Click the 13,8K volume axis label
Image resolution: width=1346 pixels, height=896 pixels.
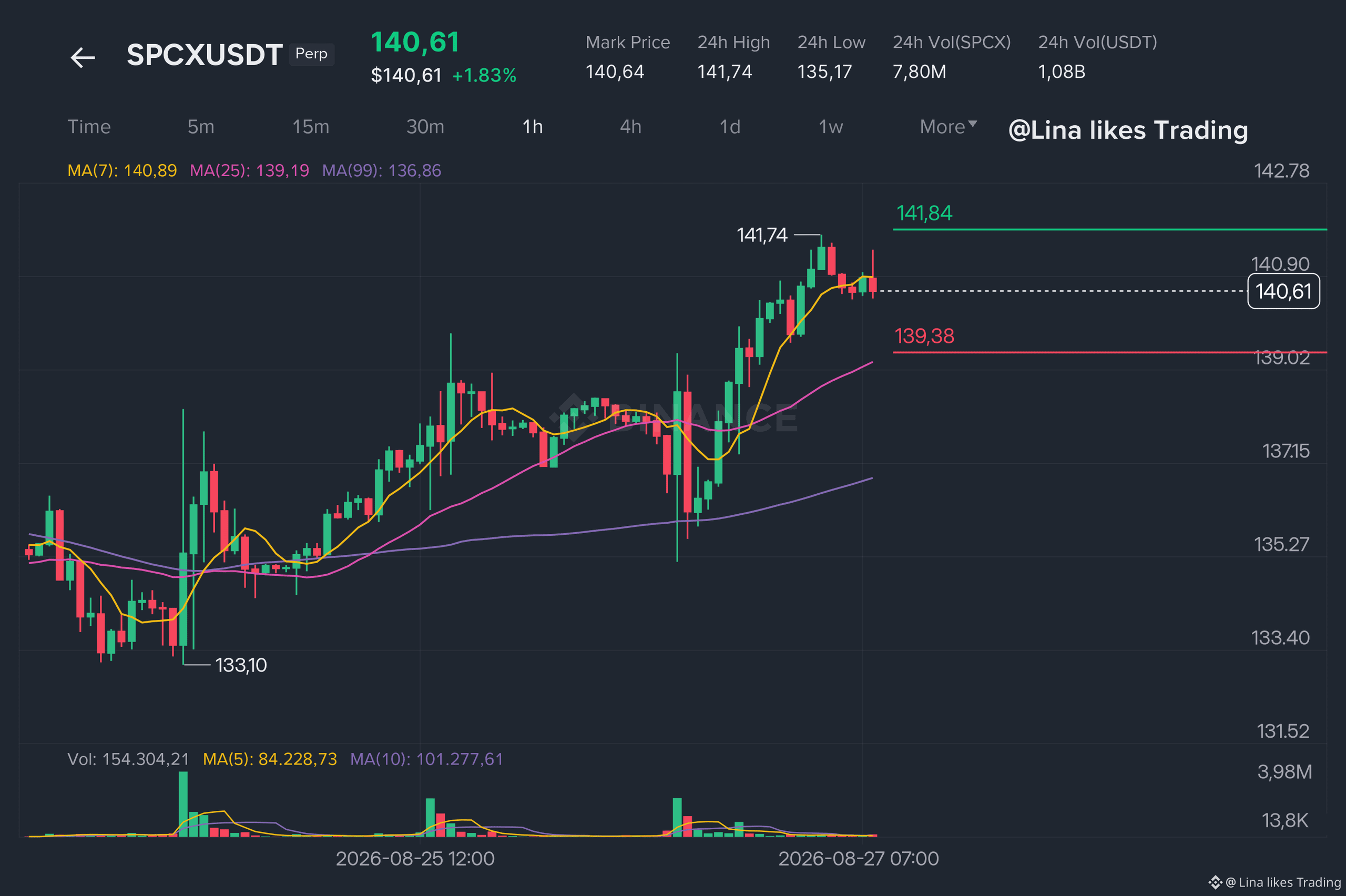1284,821
